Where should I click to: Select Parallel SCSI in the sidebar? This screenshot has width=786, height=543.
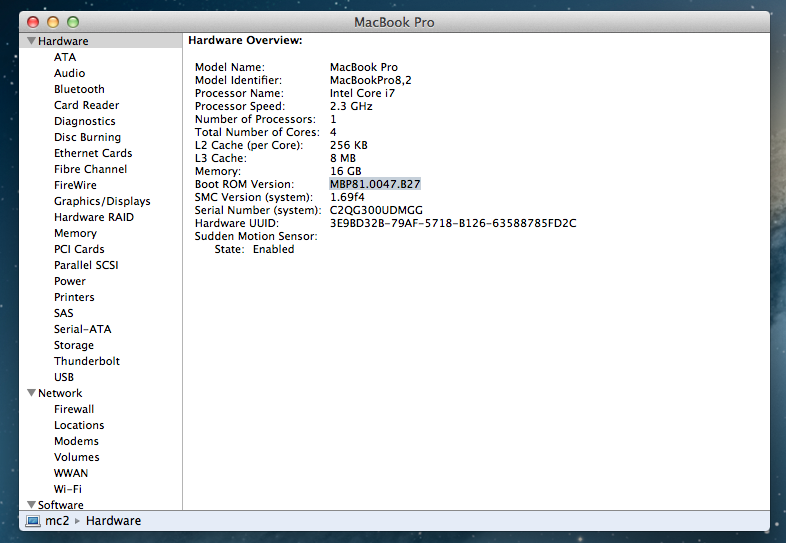pyautogui.click(x=86, y=265)
